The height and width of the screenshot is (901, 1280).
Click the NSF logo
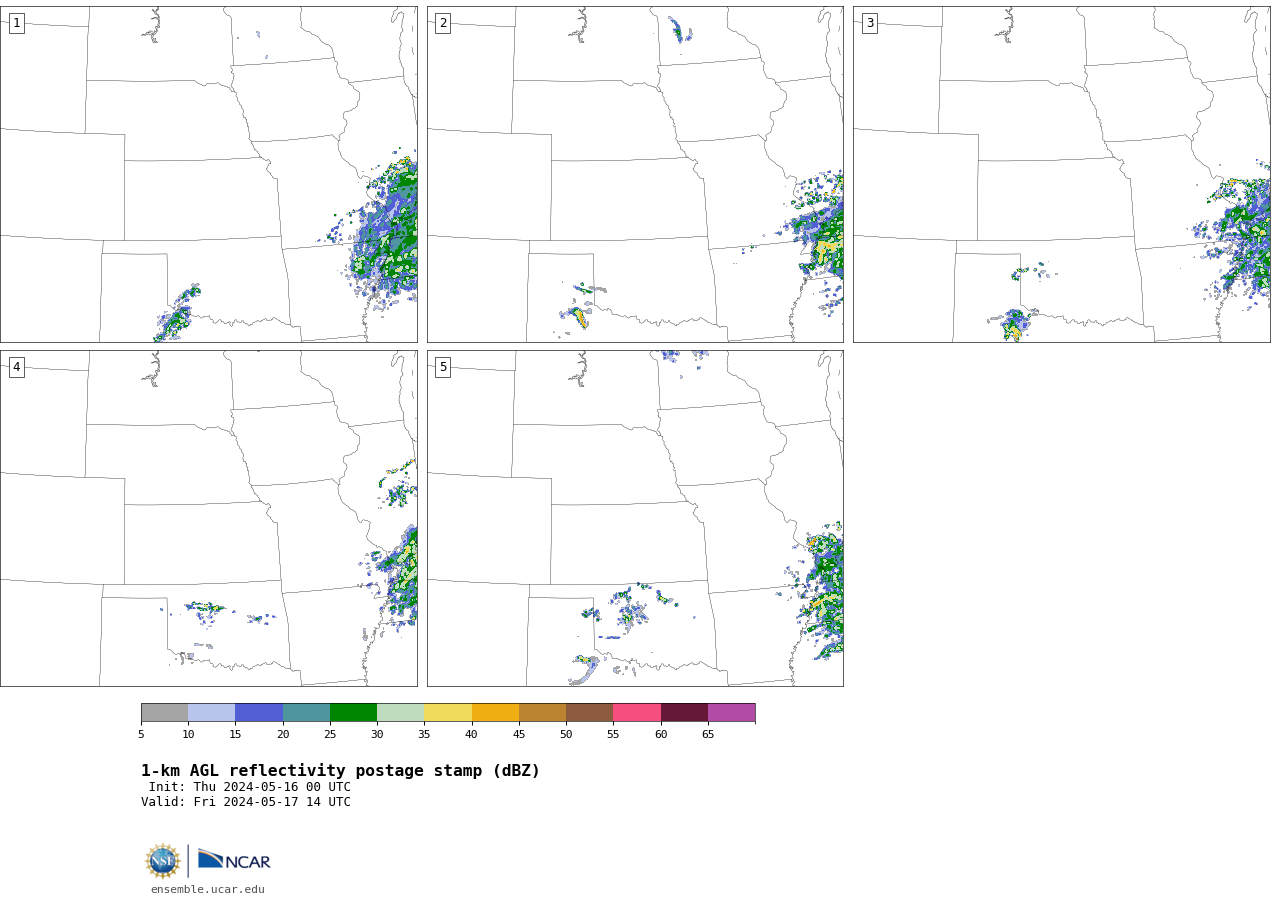pos(163,861)
